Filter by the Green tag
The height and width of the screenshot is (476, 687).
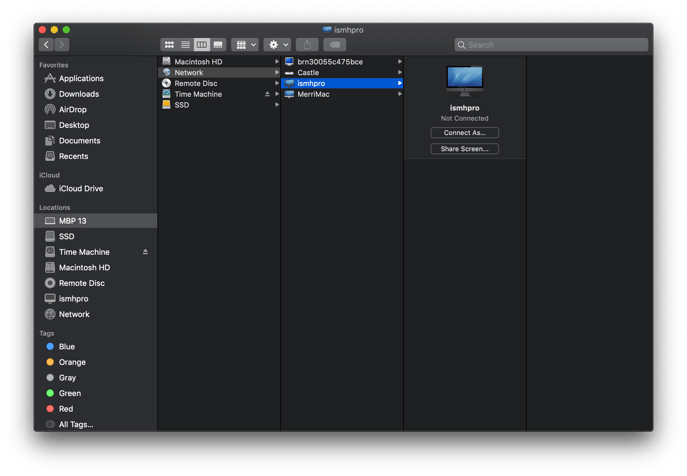pos(95,393)
